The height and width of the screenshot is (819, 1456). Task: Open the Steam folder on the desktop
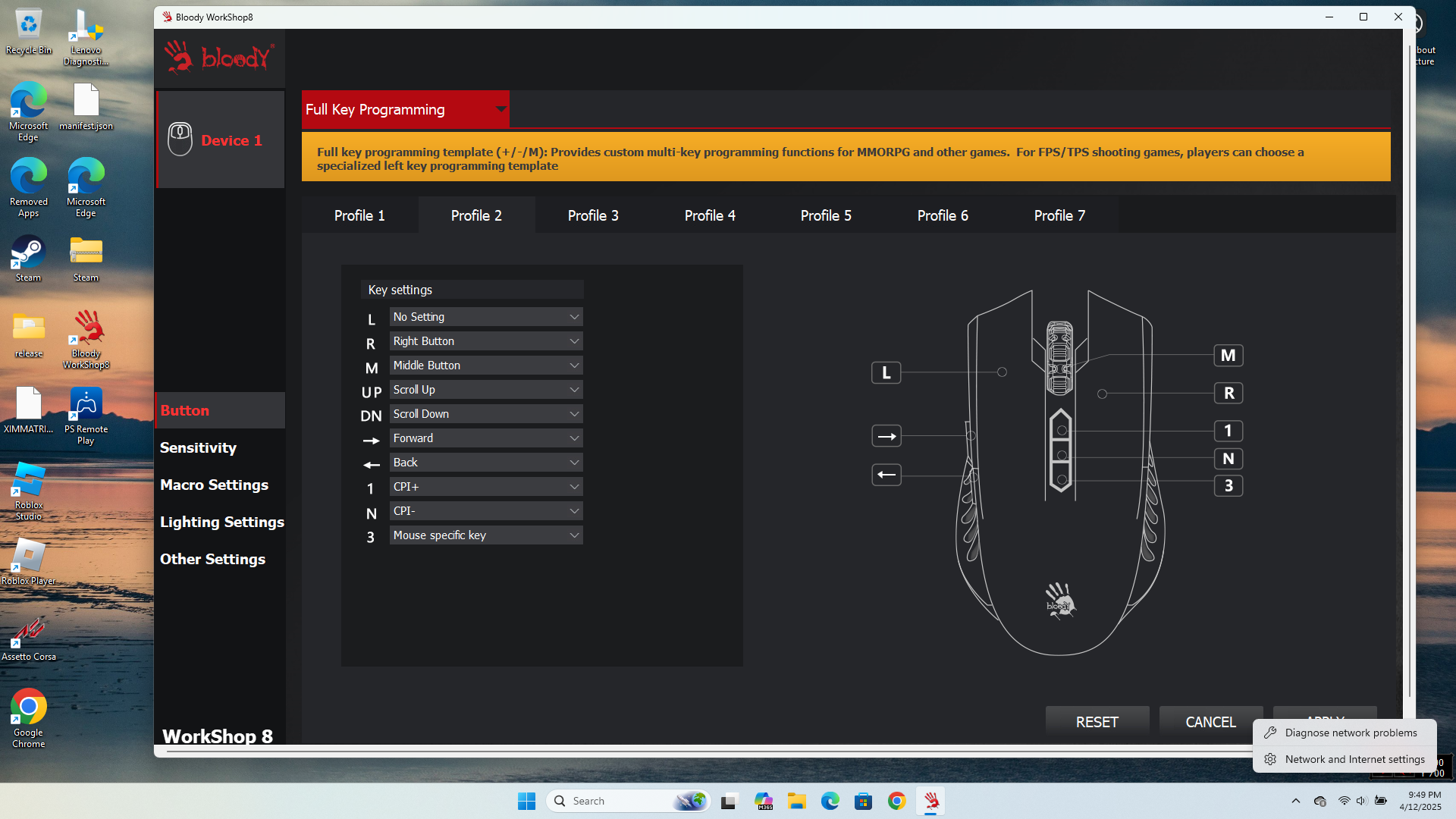(x=86, y=259)
